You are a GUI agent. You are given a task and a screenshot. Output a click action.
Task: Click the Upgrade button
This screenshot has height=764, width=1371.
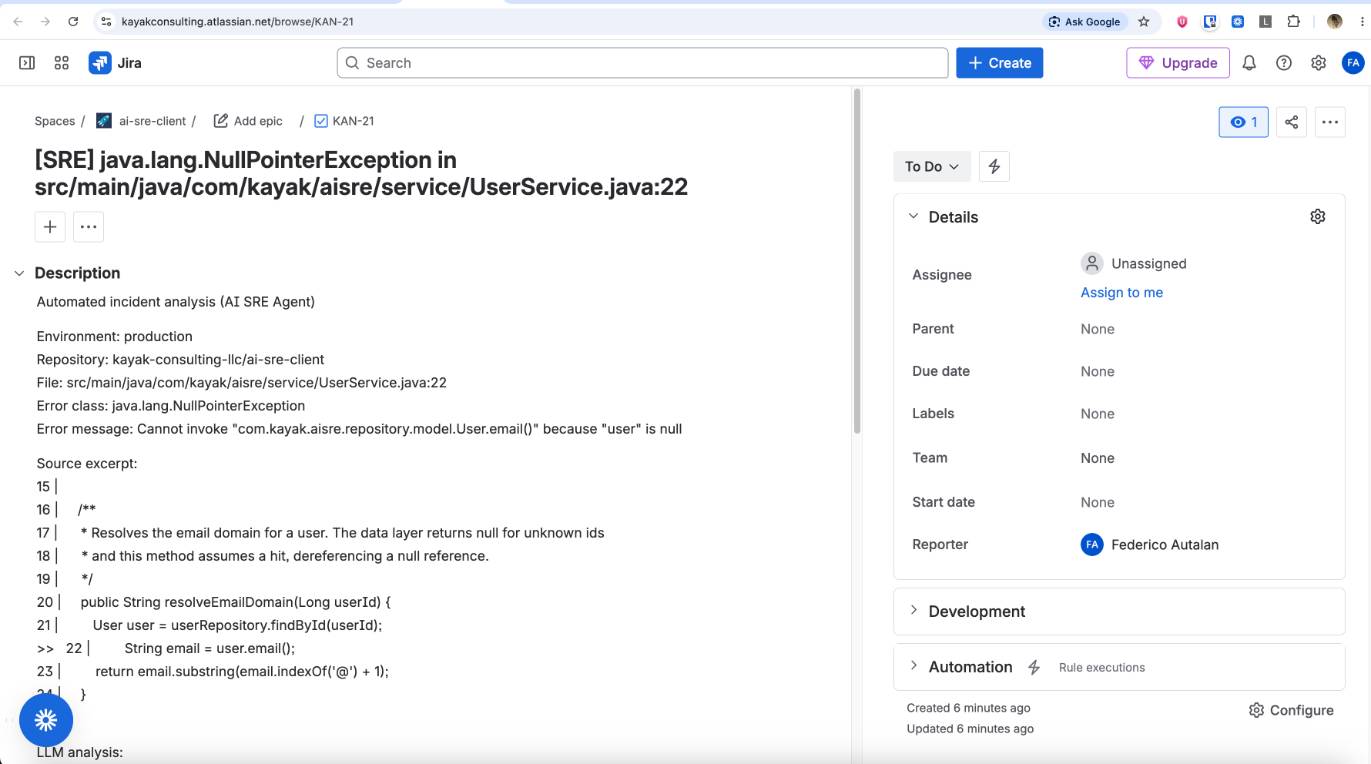[1178, 63]
